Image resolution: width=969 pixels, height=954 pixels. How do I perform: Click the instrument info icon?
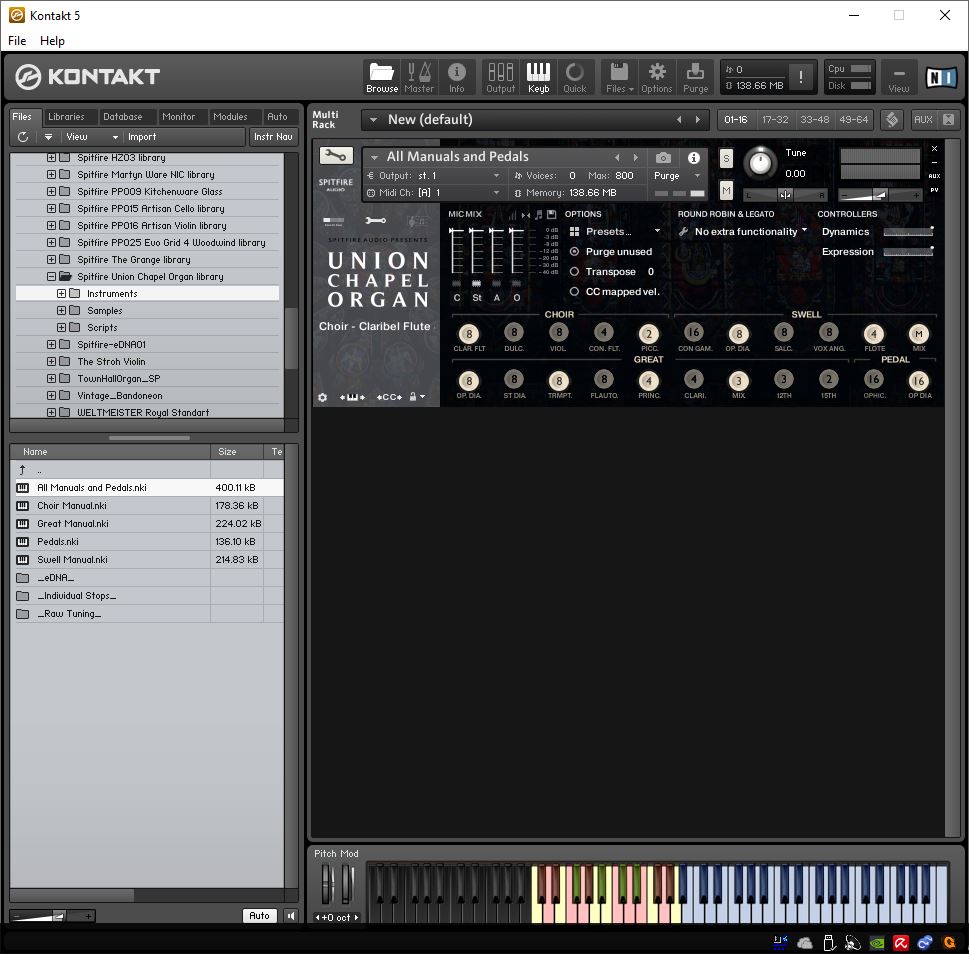[x=694, y=158]
